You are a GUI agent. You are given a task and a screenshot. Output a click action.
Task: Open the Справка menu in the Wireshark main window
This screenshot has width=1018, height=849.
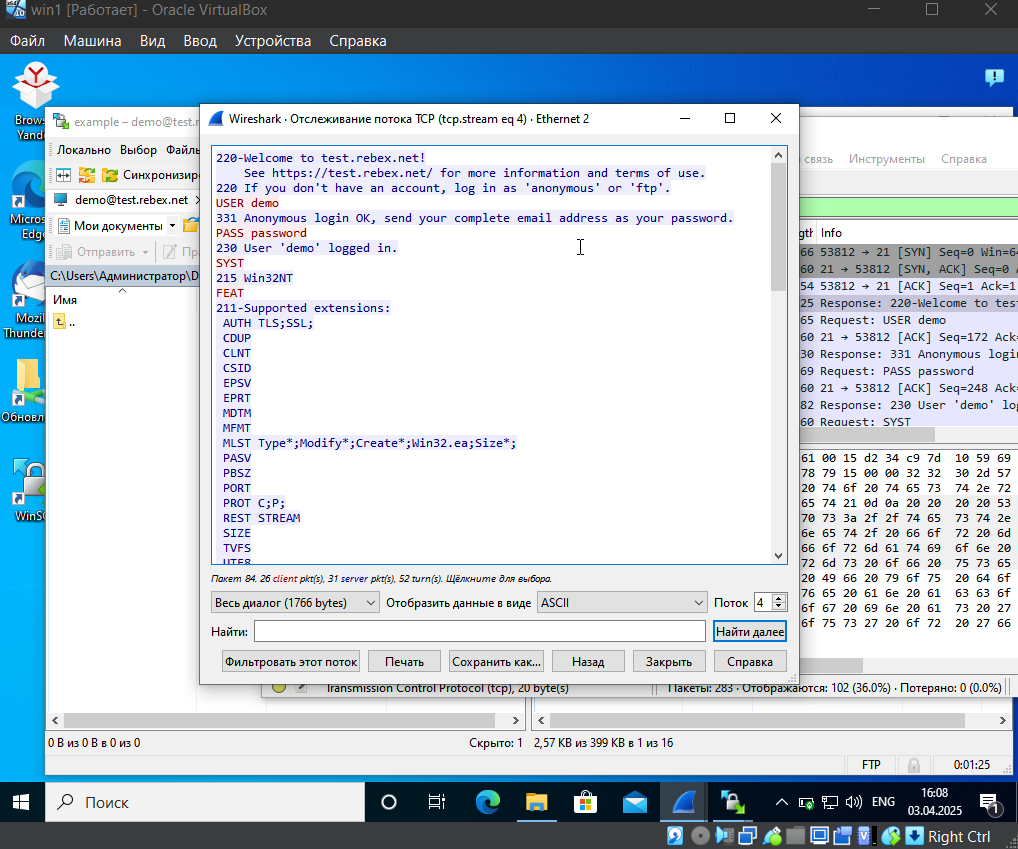(963, 159)
